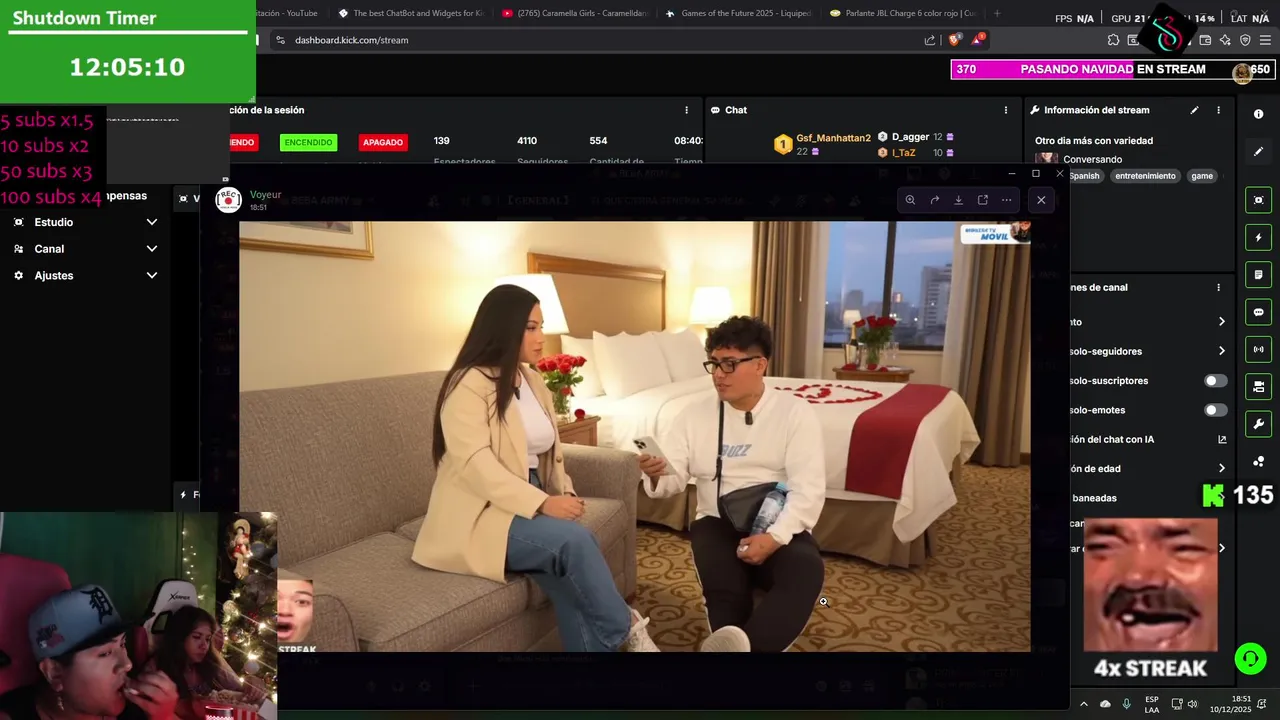The height and width of the screenshot is (720, 1280).
Task: Select the Spanish language tag
Action: tap(1084, 176)
